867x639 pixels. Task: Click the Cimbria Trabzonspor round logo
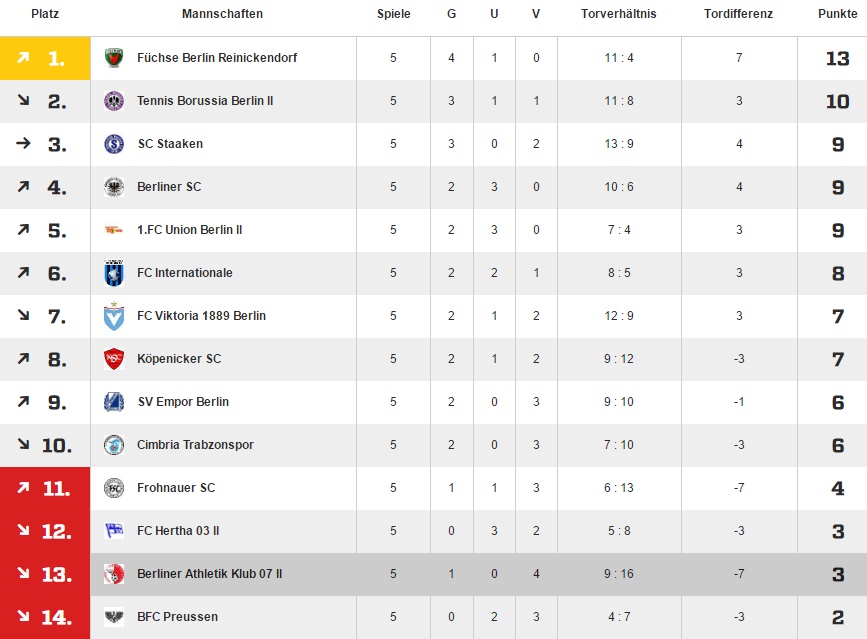(x=114, y=445)
